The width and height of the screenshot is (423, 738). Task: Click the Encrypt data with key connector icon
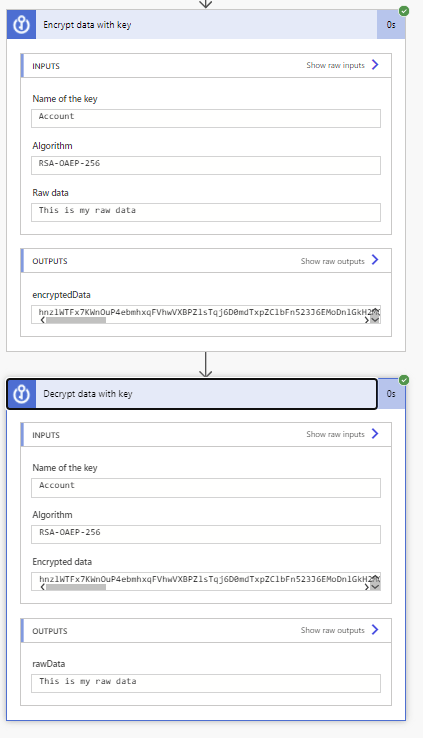pyautogui.click(x=21, y=24)
